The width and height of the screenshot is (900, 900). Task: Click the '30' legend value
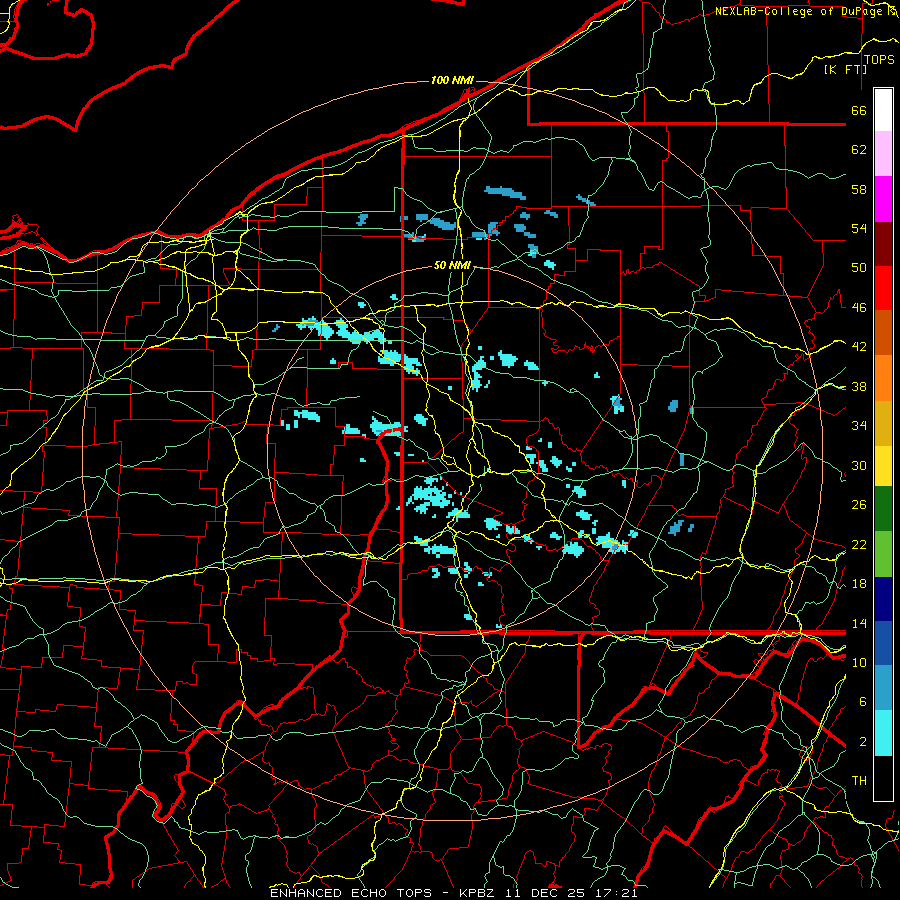pos(859,465)
